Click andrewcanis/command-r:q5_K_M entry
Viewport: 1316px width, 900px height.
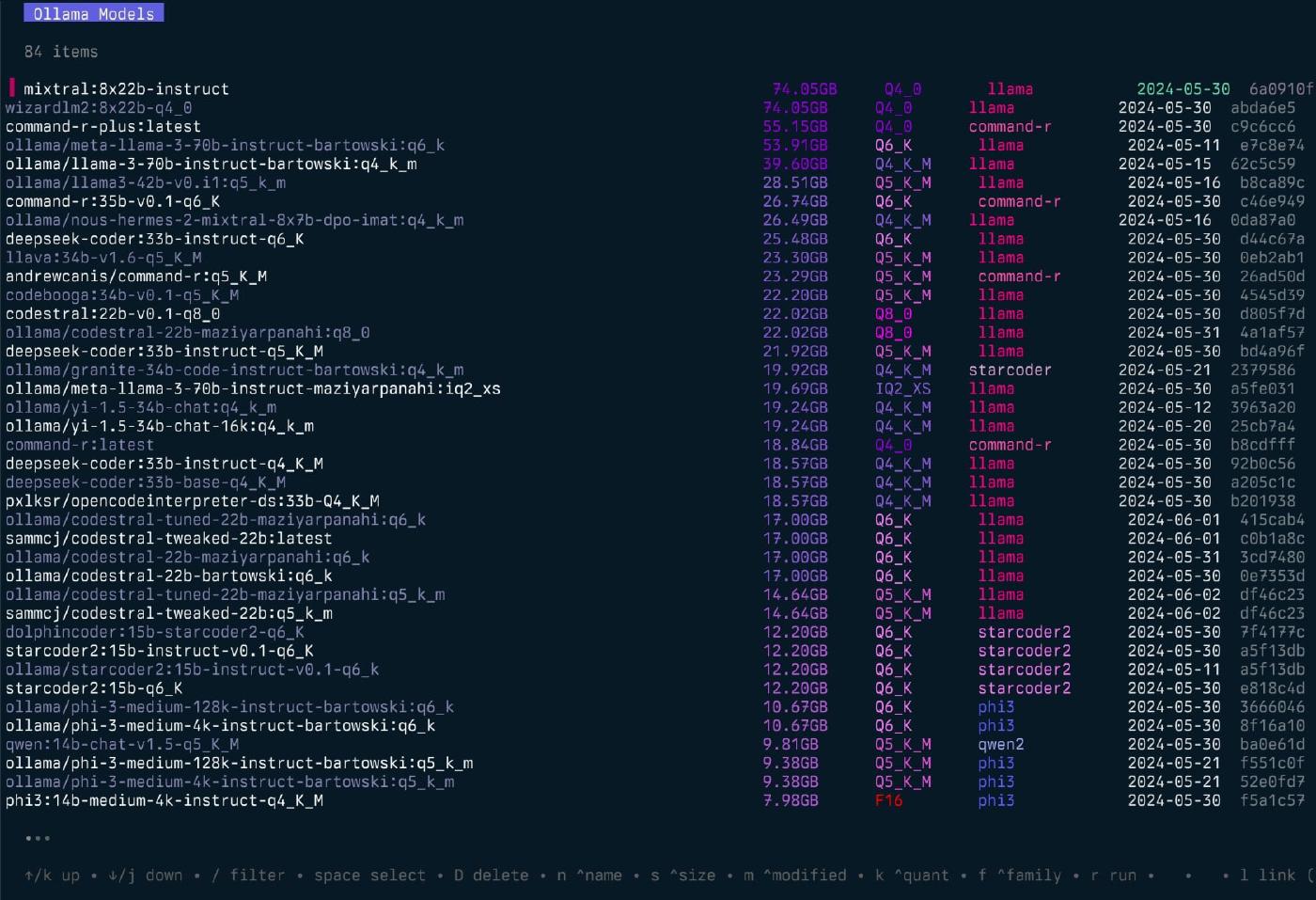[x=136, y=276]
